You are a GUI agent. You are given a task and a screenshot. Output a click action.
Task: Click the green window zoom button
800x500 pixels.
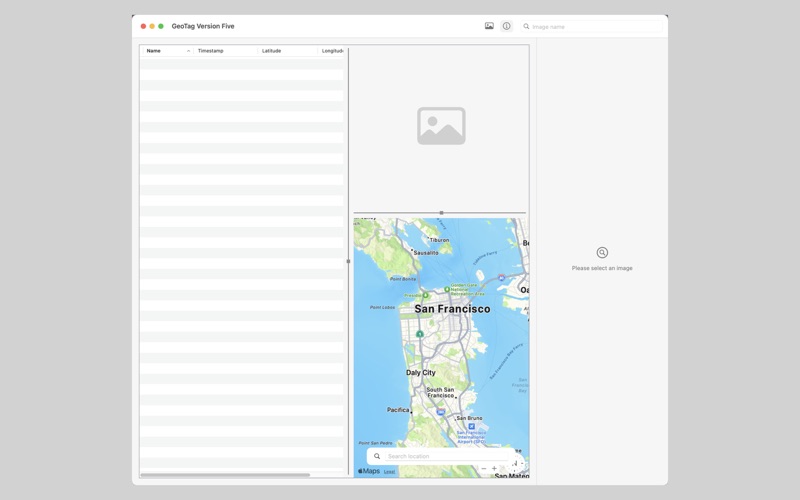coord(161,26)
